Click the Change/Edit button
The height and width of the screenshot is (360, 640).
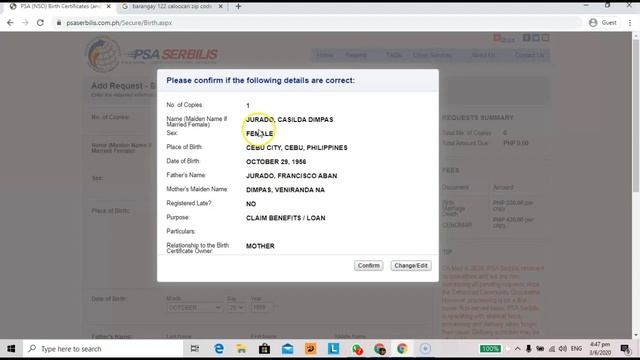click(x=411, y=266)
